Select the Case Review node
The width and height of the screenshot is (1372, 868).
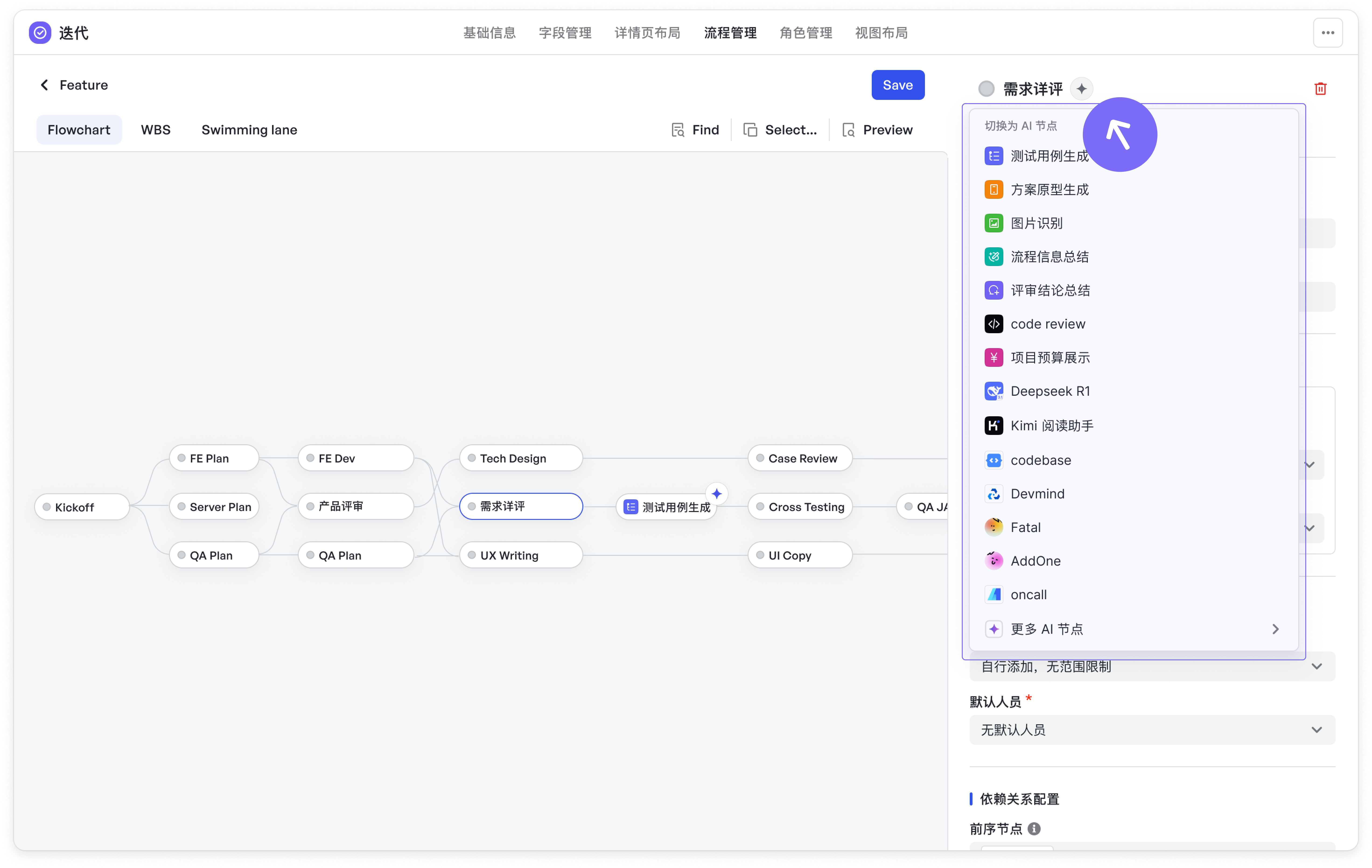coord(800,458)
